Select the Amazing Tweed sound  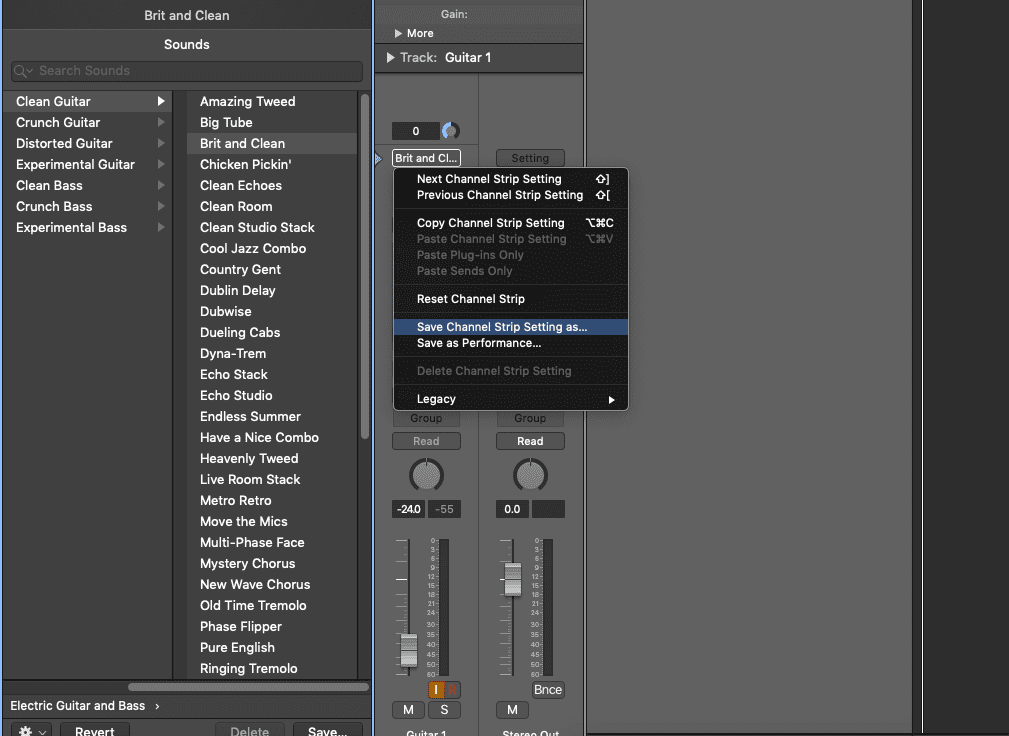tap(272, 101)
